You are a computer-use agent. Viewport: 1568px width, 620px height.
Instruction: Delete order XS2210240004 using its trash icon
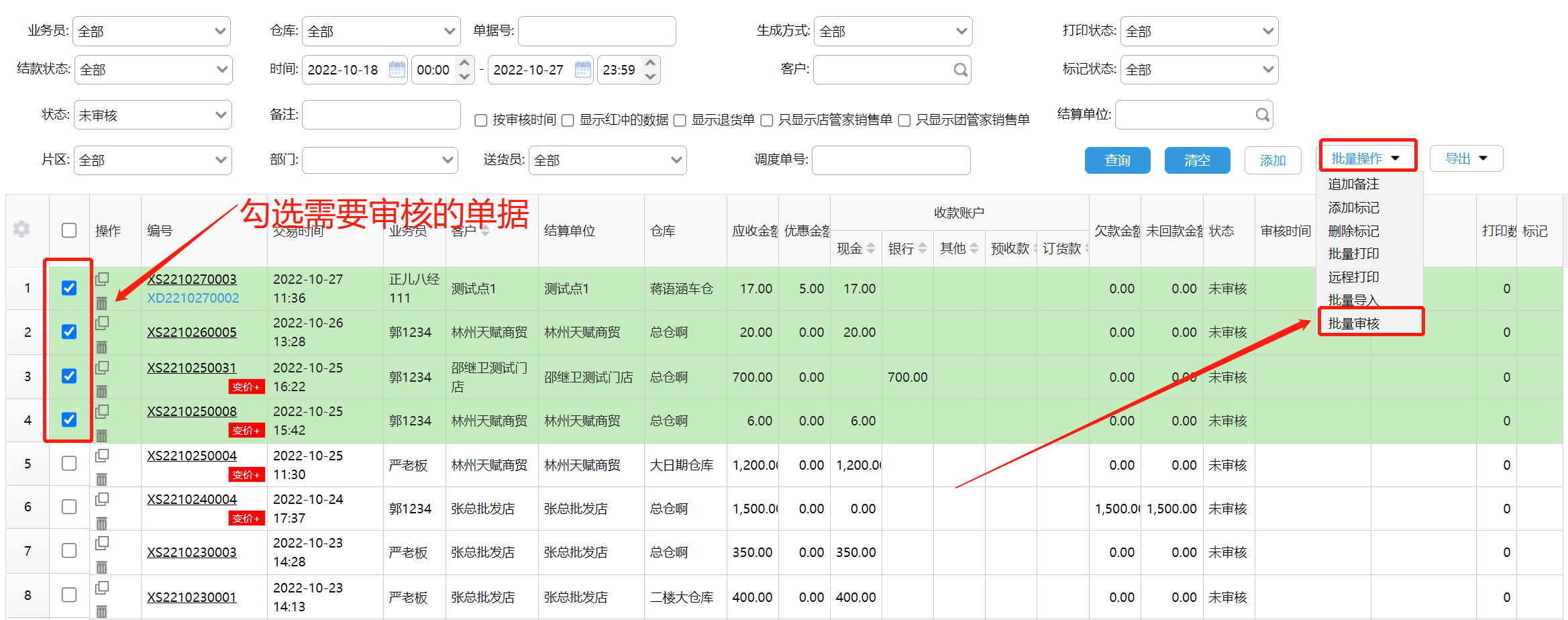click(x=102, y=523)
